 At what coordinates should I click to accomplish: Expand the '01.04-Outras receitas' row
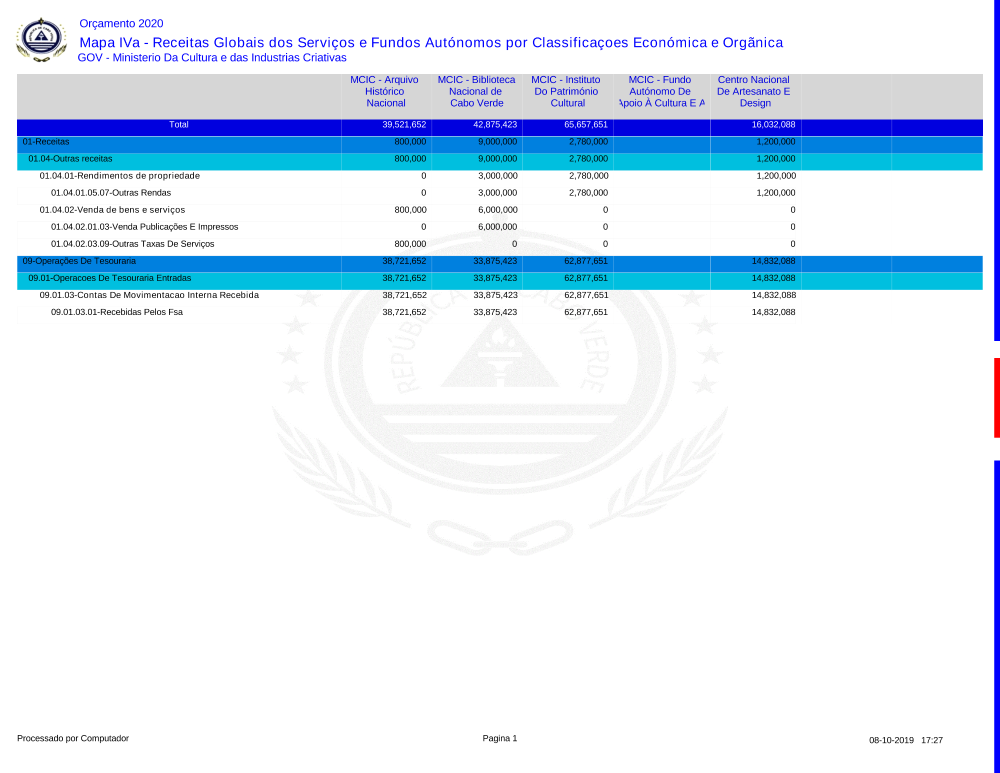tap(70, 159)
